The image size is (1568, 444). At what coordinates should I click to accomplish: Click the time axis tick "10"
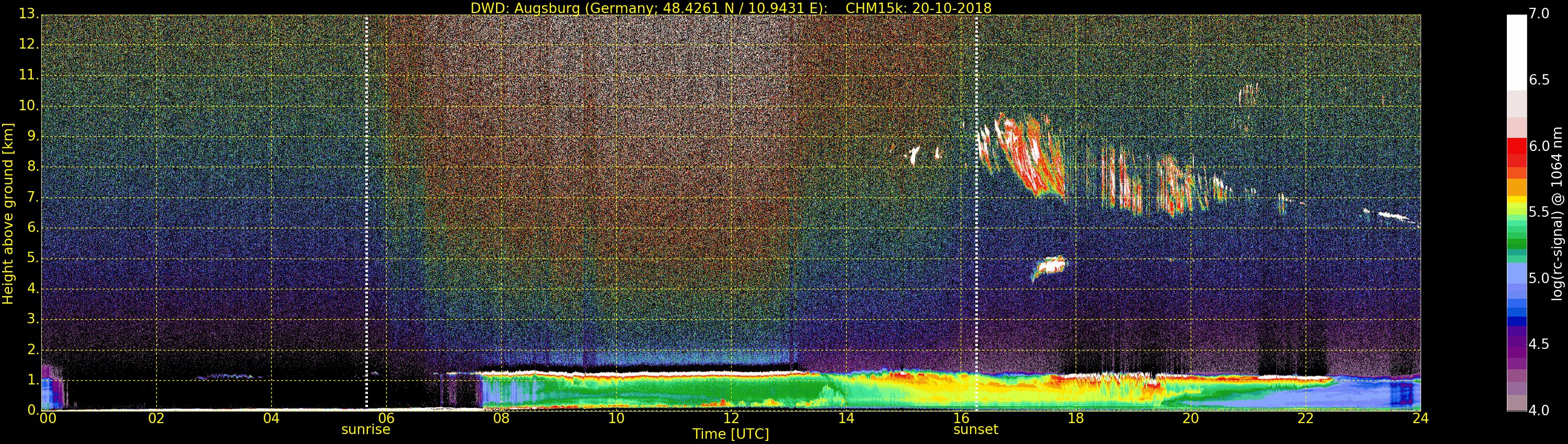click(x=617, y=418)
